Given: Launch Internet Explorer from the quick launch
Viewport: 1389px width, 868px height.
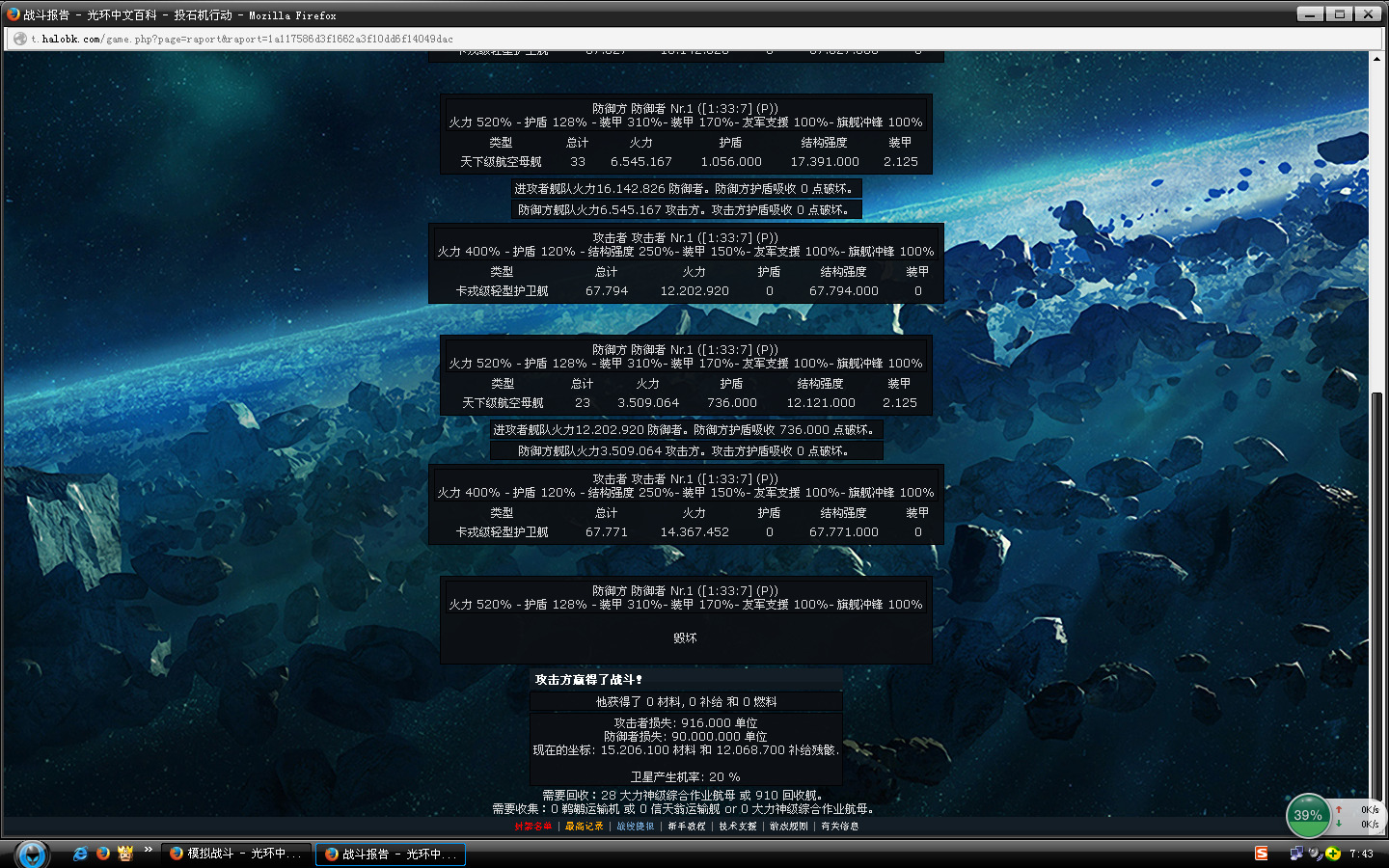Looking at the screenshot, I should [80, 854].
